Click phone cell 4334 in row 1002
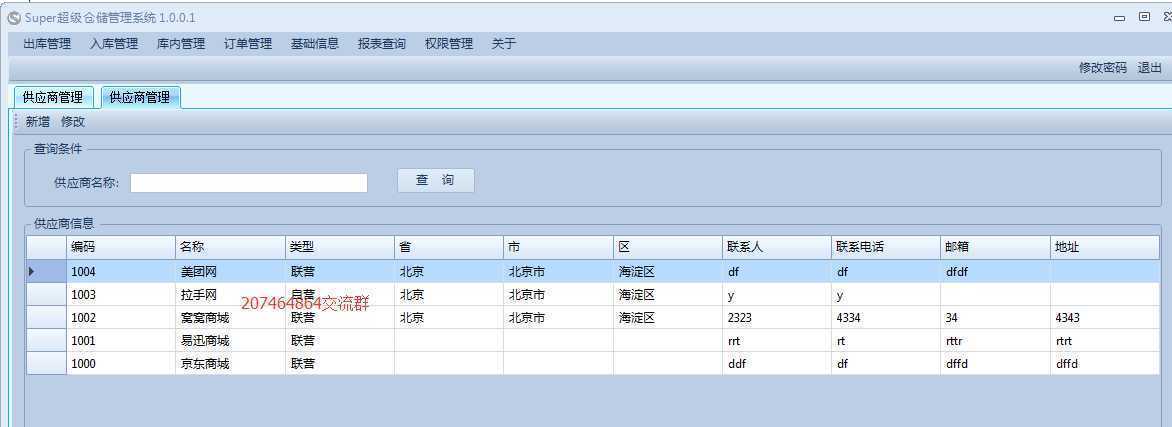 [886, 318]
